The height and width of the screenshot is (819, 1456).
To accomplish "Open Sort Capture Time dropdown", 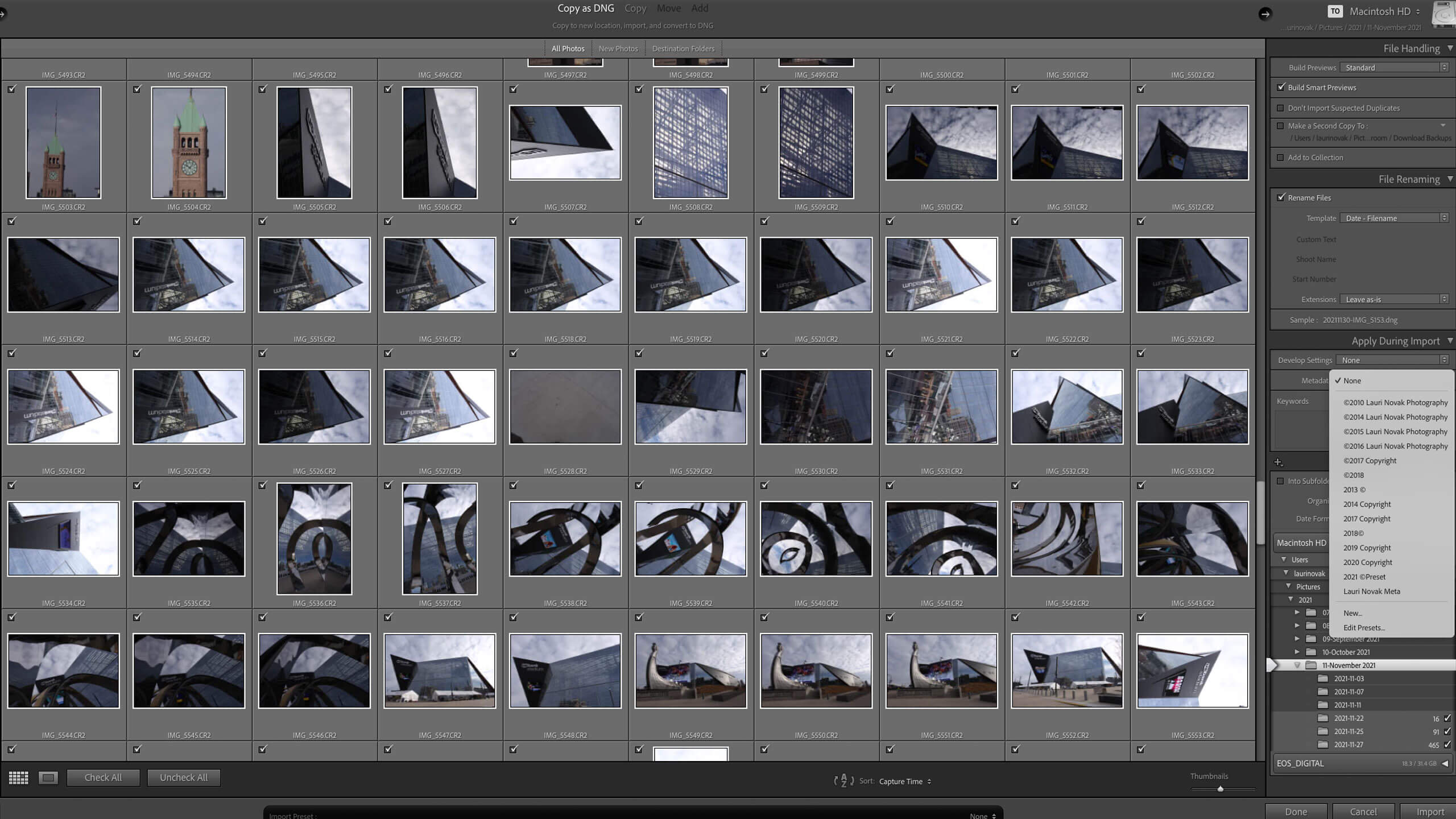I will point(905,781).
